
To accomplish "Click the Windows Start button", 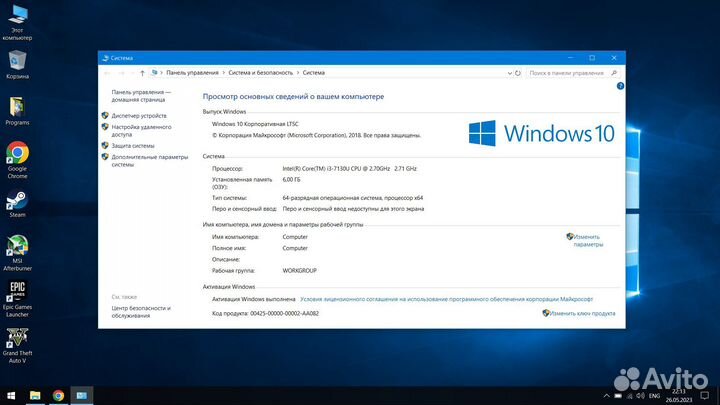I will [10, 396].
